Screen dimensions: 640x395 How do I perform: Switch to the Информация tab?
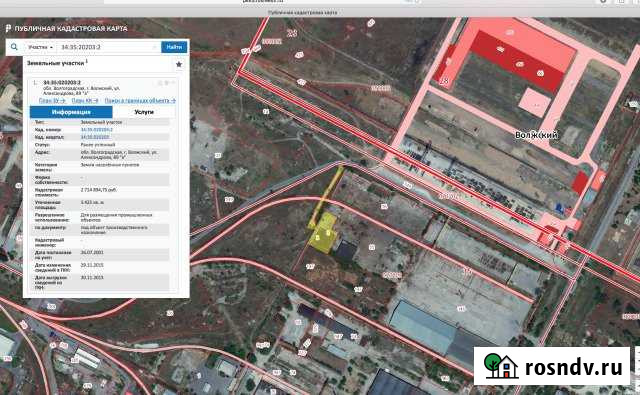coord(71,112)
